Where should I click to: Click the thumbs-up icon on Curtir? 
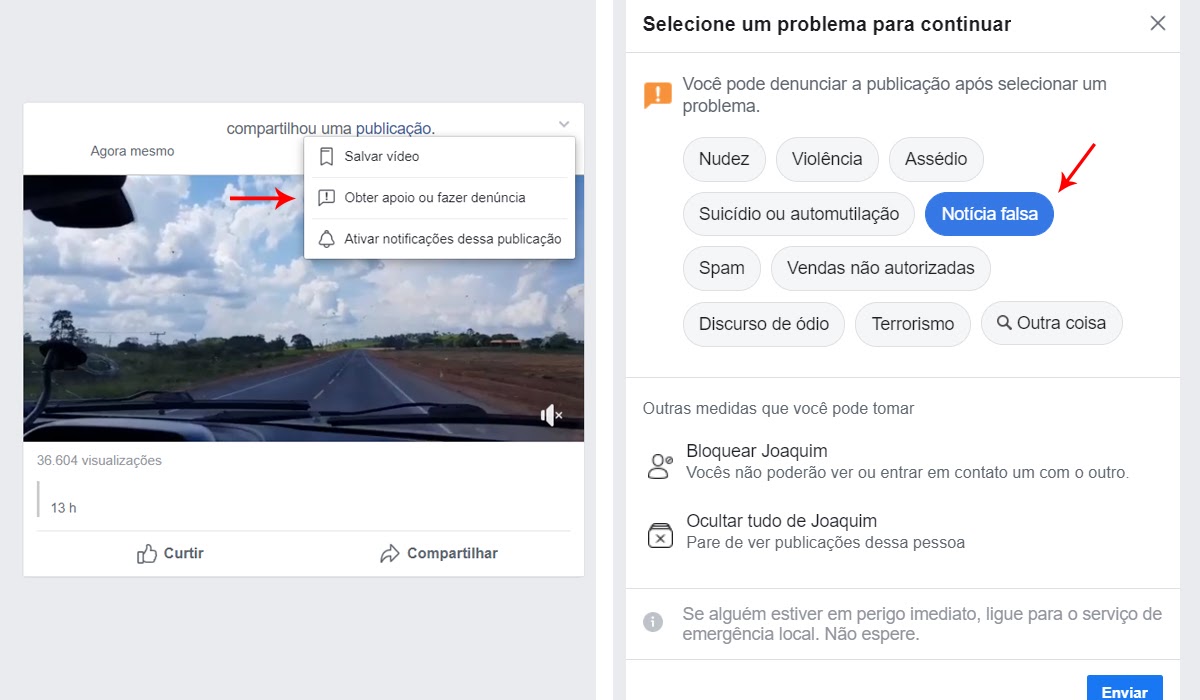pyautogui.click(x=147, y=553)
